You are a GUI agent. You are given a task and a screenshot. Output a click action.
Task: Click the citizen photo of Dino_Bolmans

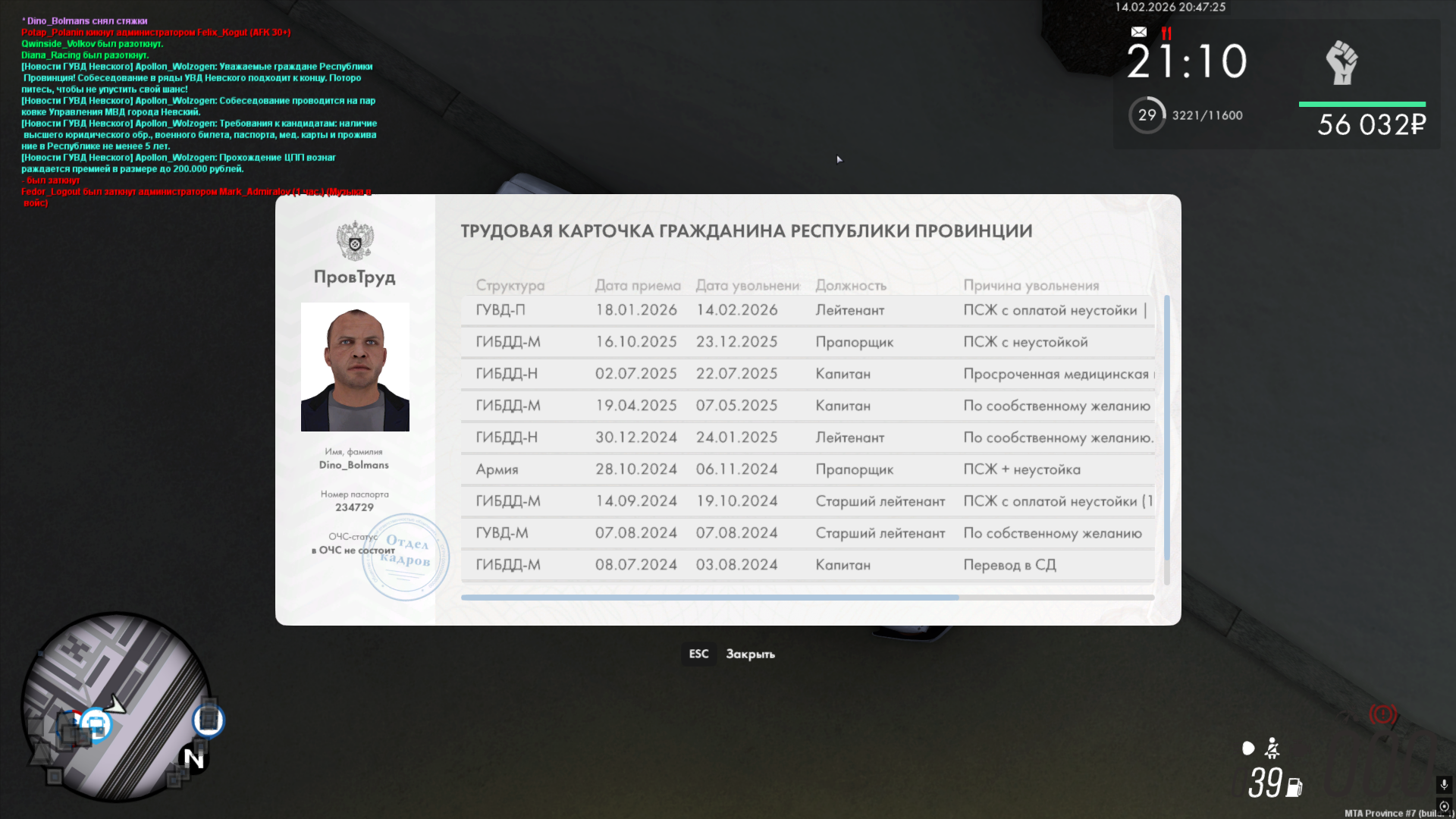point(355,367)
